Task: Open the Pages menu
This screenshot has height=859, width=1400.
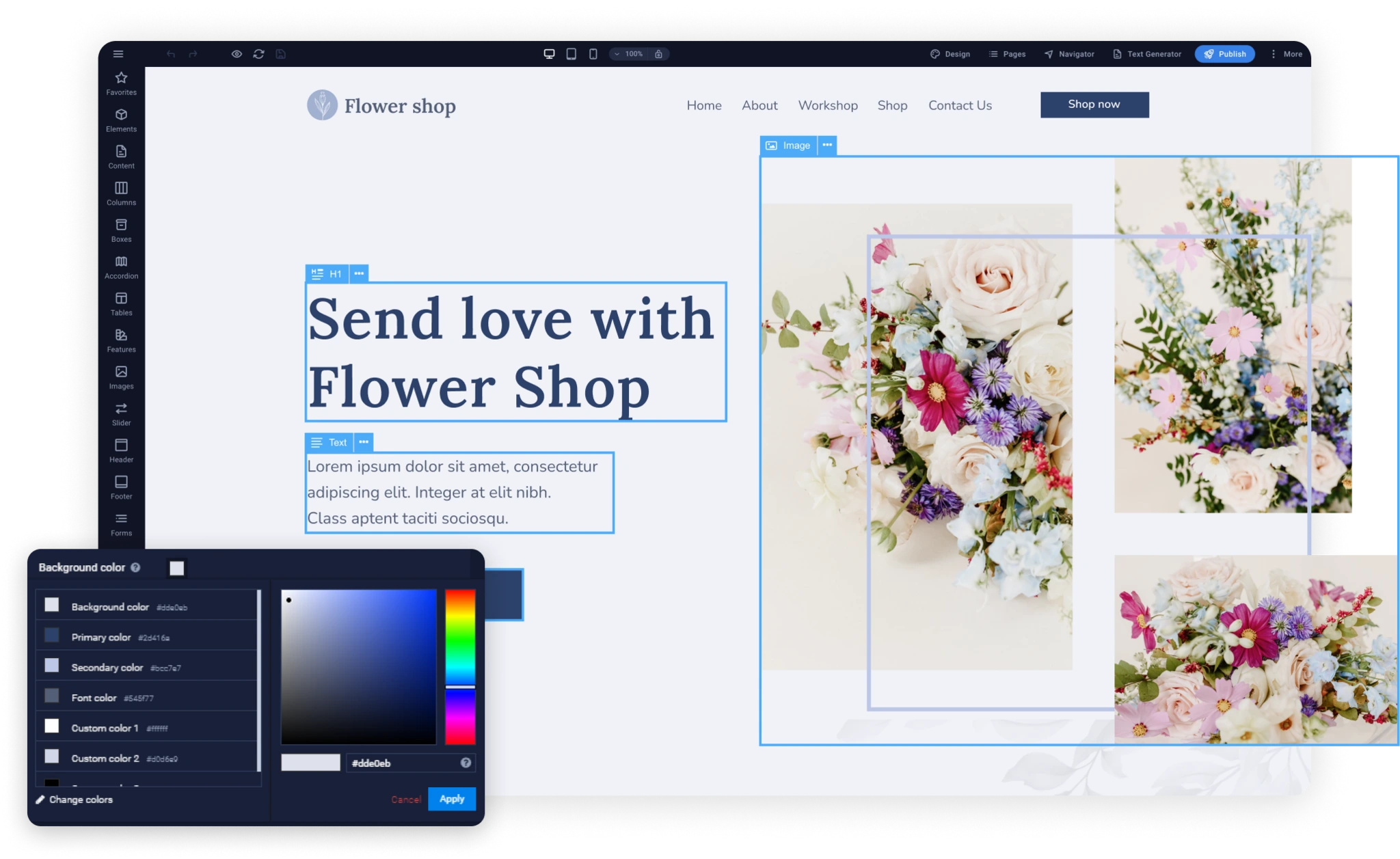Action: [1007, 54]
